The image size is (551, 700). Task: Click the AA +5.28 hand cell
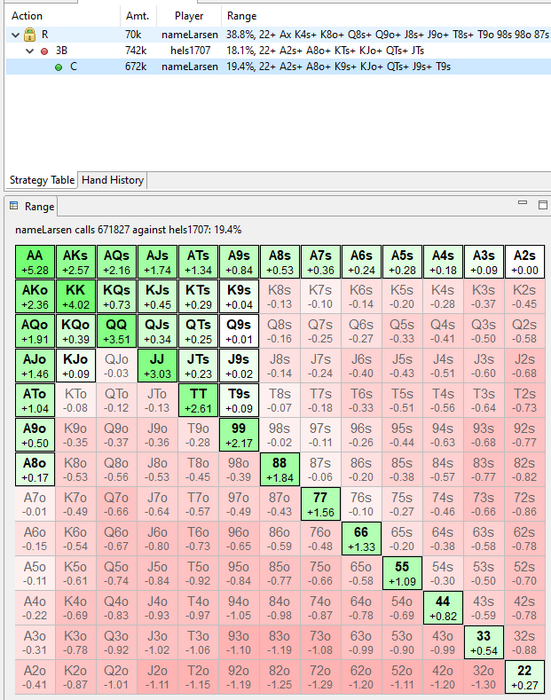point(35,262)
